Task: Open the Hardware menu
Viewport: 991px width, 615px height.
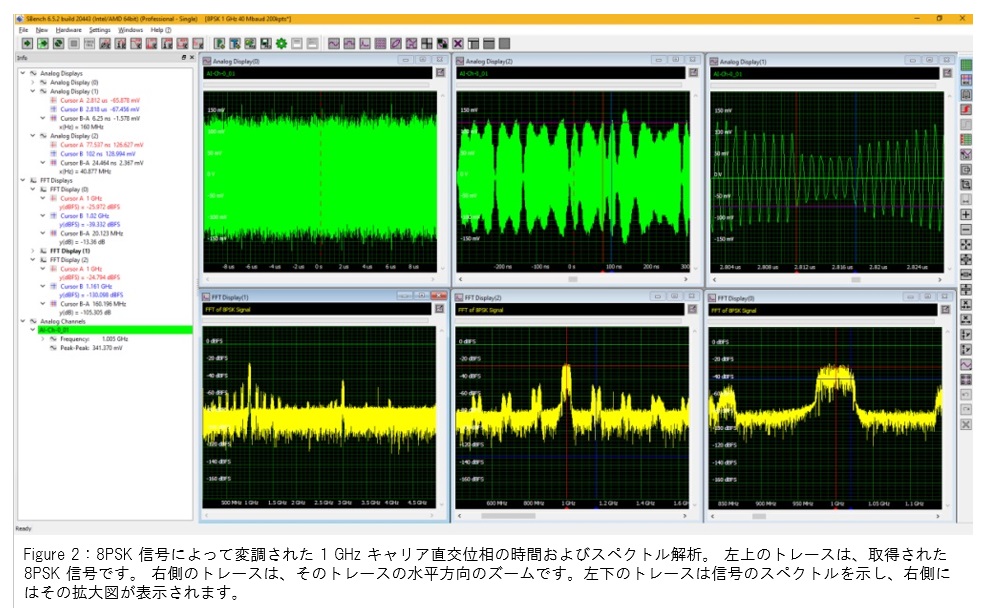Action: click(x=68, y=30)
